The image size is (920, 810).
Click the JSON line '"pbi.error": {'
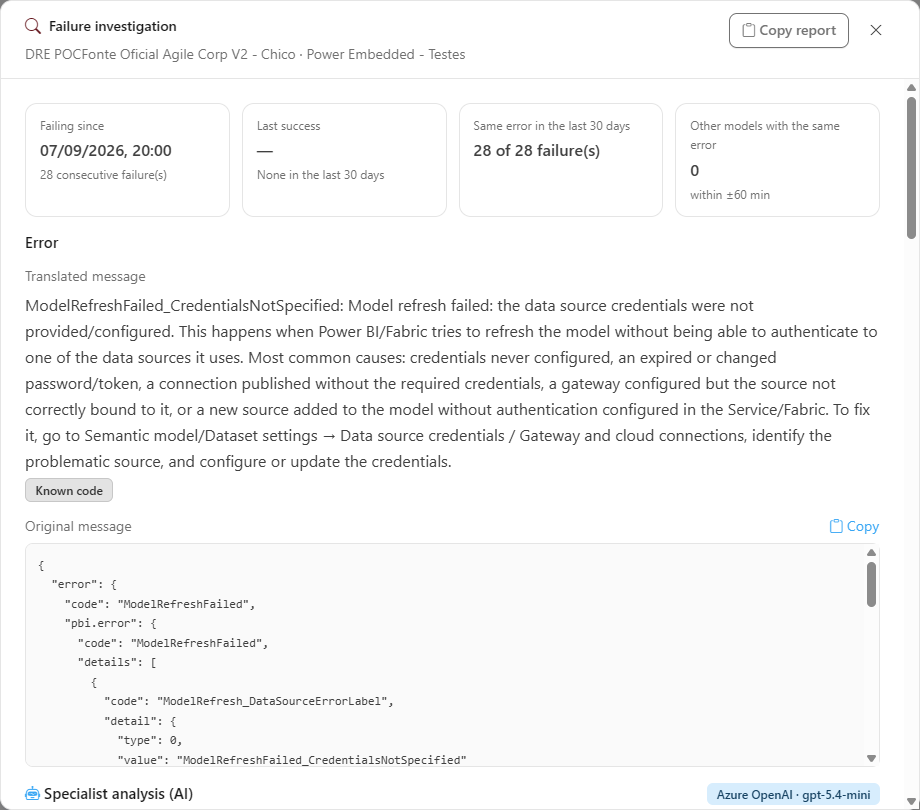110,623
